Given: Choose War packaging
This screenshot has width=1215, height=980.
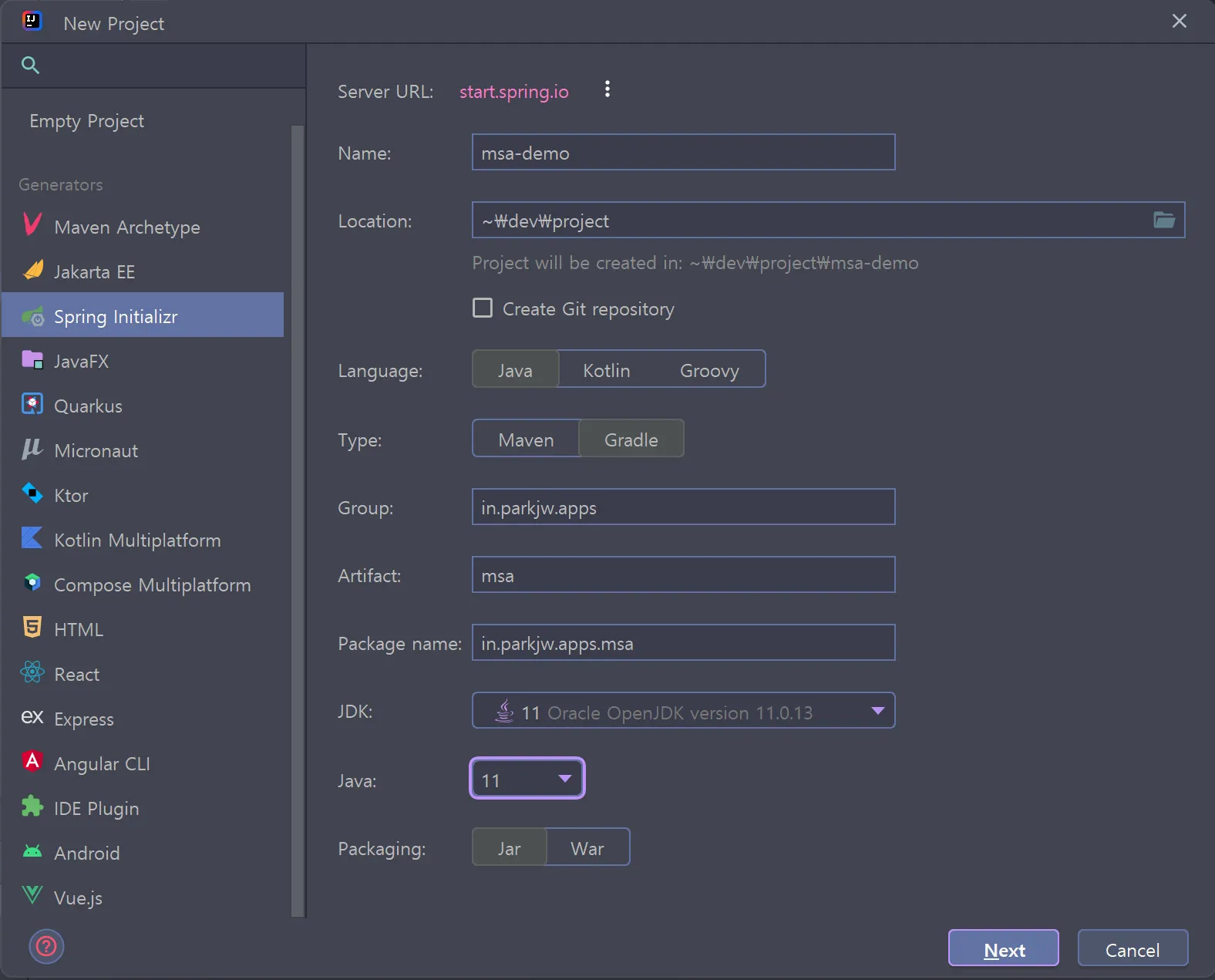Looking at the screenshot, I should [587, 848].
